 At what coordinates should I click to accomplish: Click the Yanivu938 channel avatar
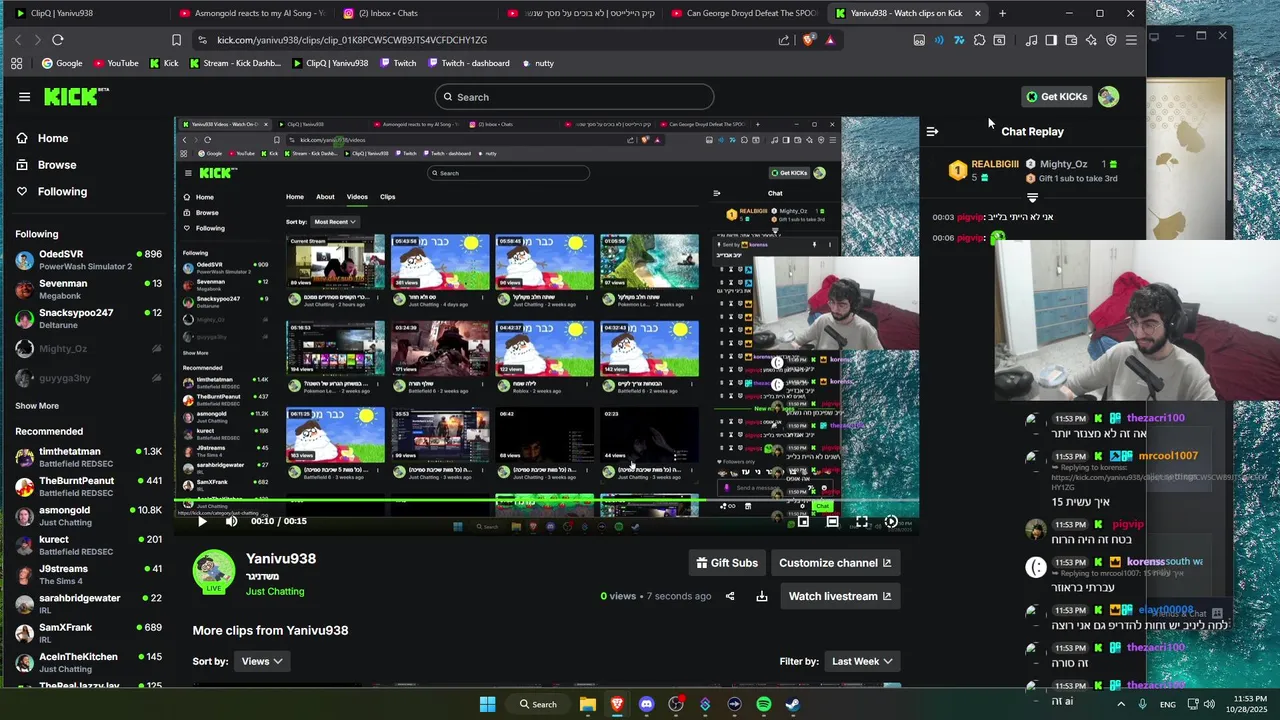click(213, 570)
